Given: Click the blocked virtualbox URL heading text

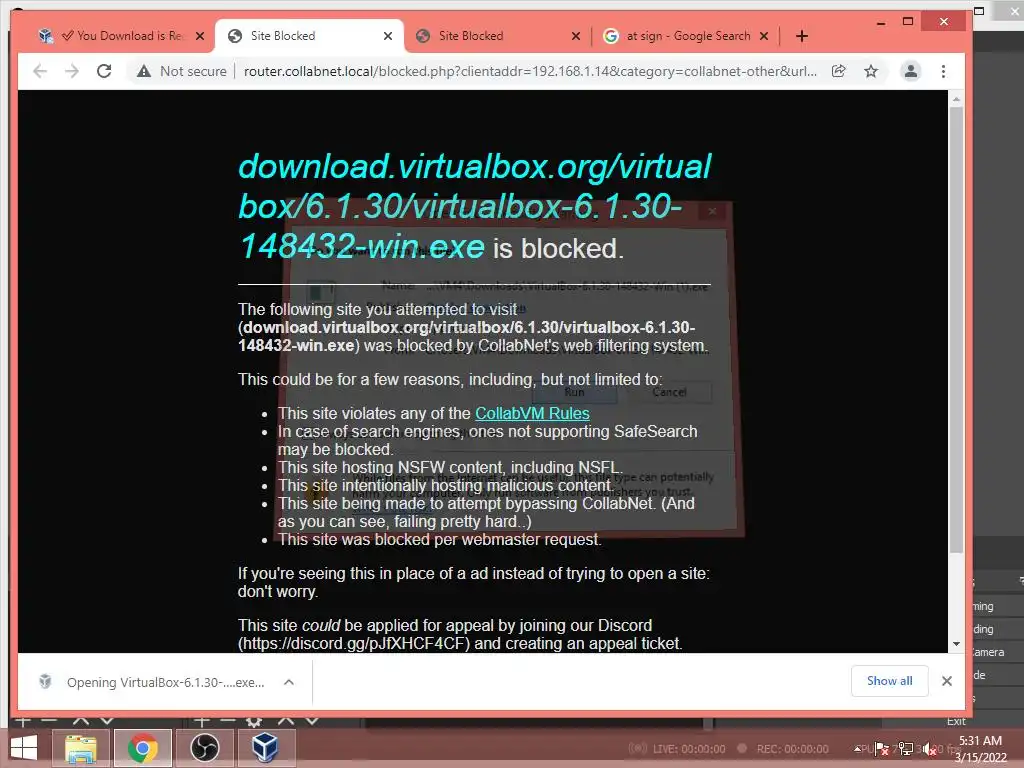Looking at the screenshot, I should 475,206.
